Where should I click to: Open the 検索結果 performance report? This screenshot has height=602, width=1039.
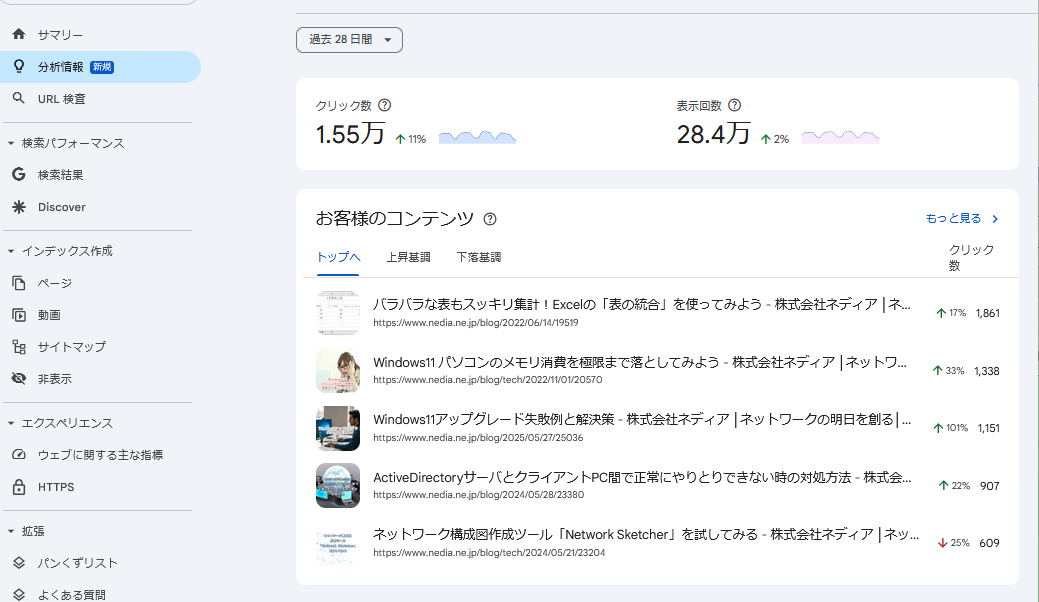62,173
